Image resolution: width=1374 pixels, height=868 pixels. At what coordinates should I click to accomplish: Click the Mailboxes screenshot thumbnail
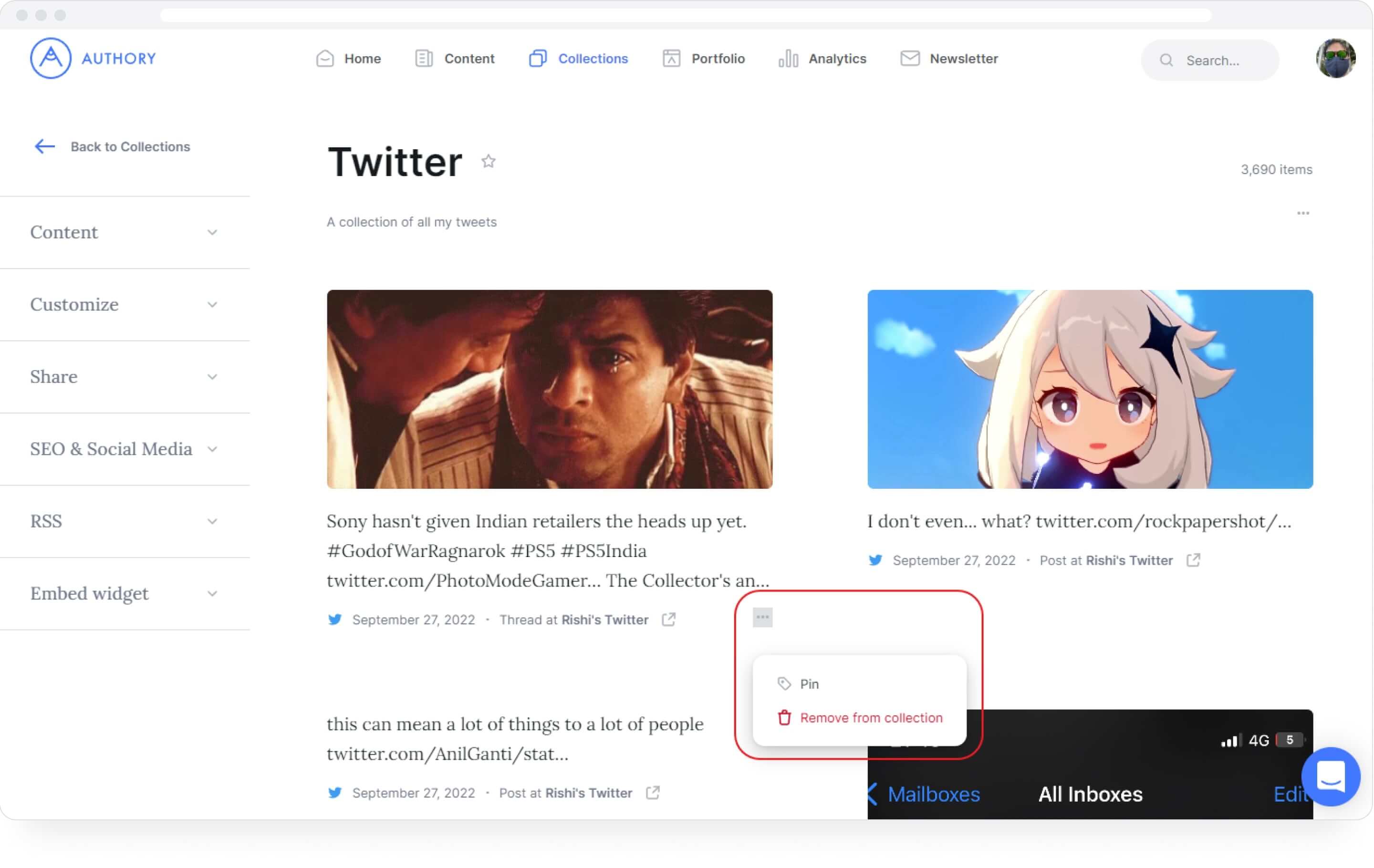pos(1091,765)
